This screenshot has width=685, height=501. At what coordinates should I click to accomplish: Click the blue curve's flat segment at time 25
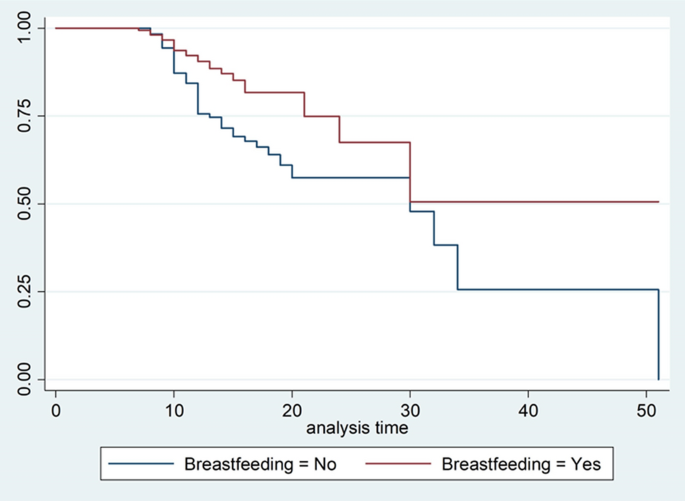(351, 178)
